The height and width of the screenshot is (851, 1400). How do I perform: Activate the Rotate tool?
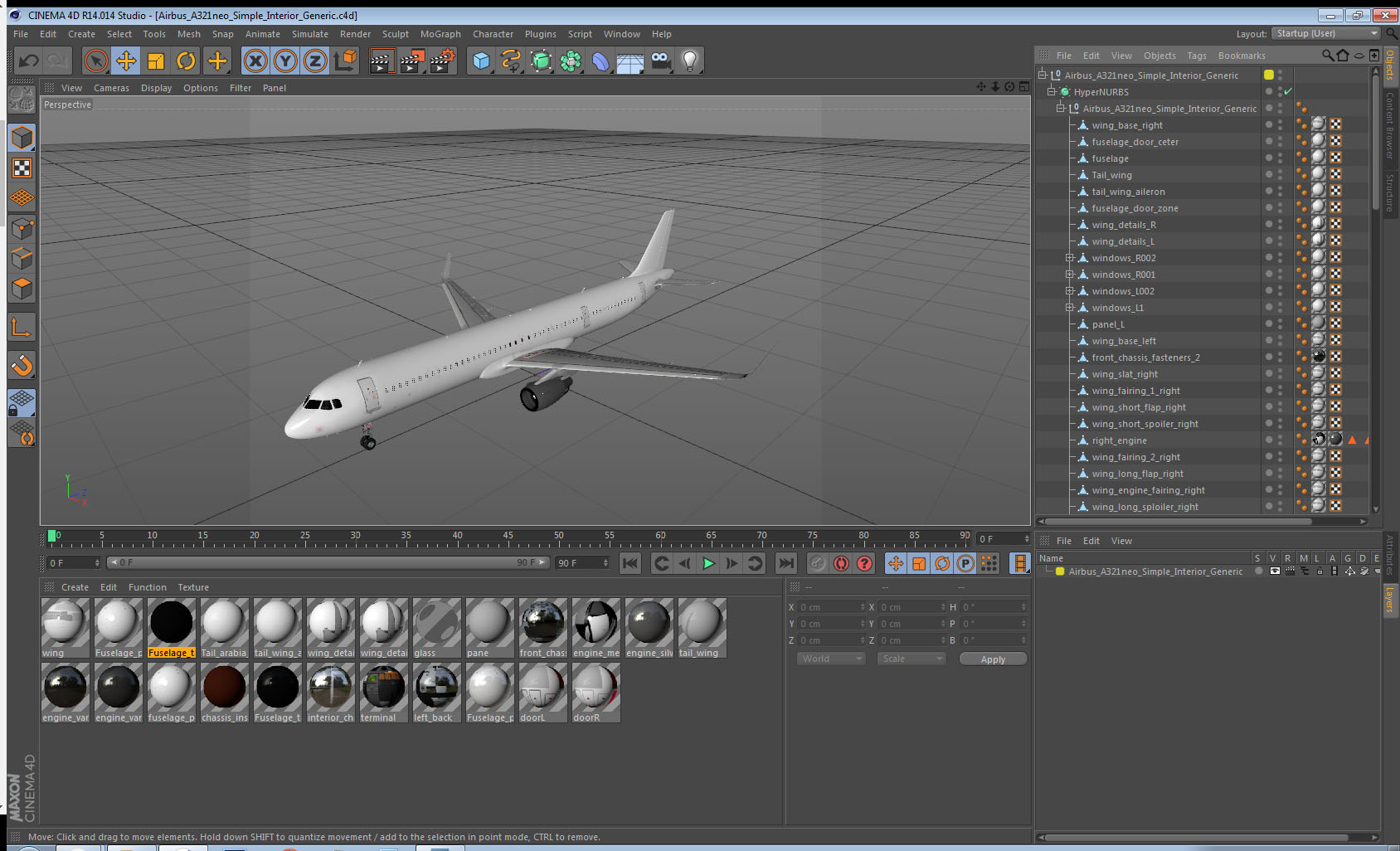186,61
